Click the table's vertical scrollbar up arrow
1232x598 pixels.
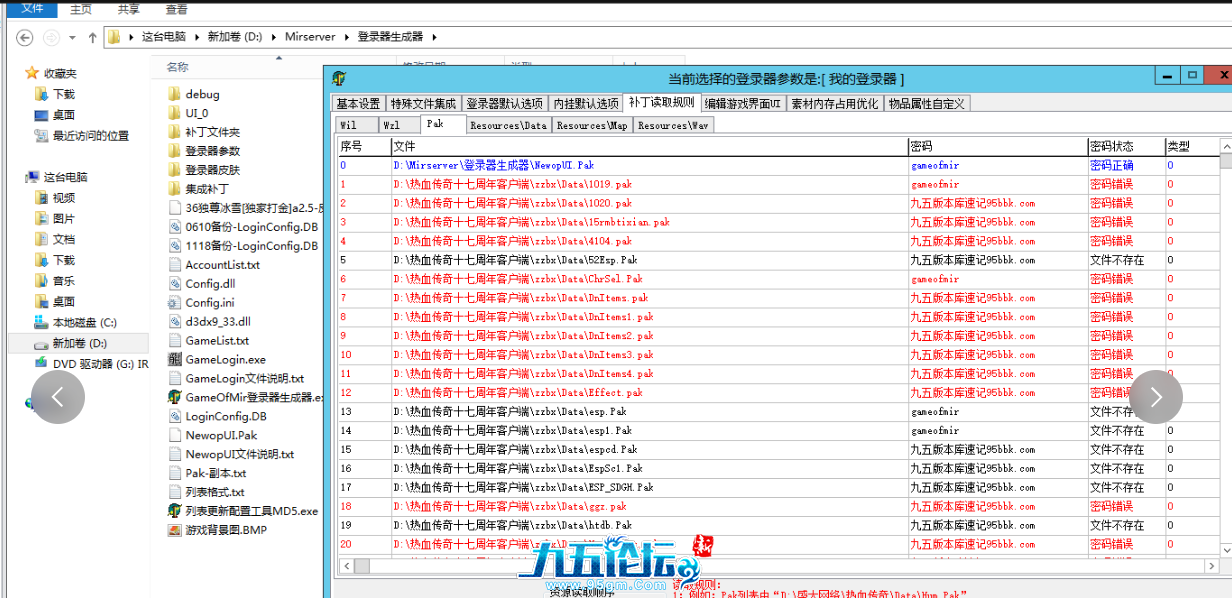click(x=1226, y=146)
